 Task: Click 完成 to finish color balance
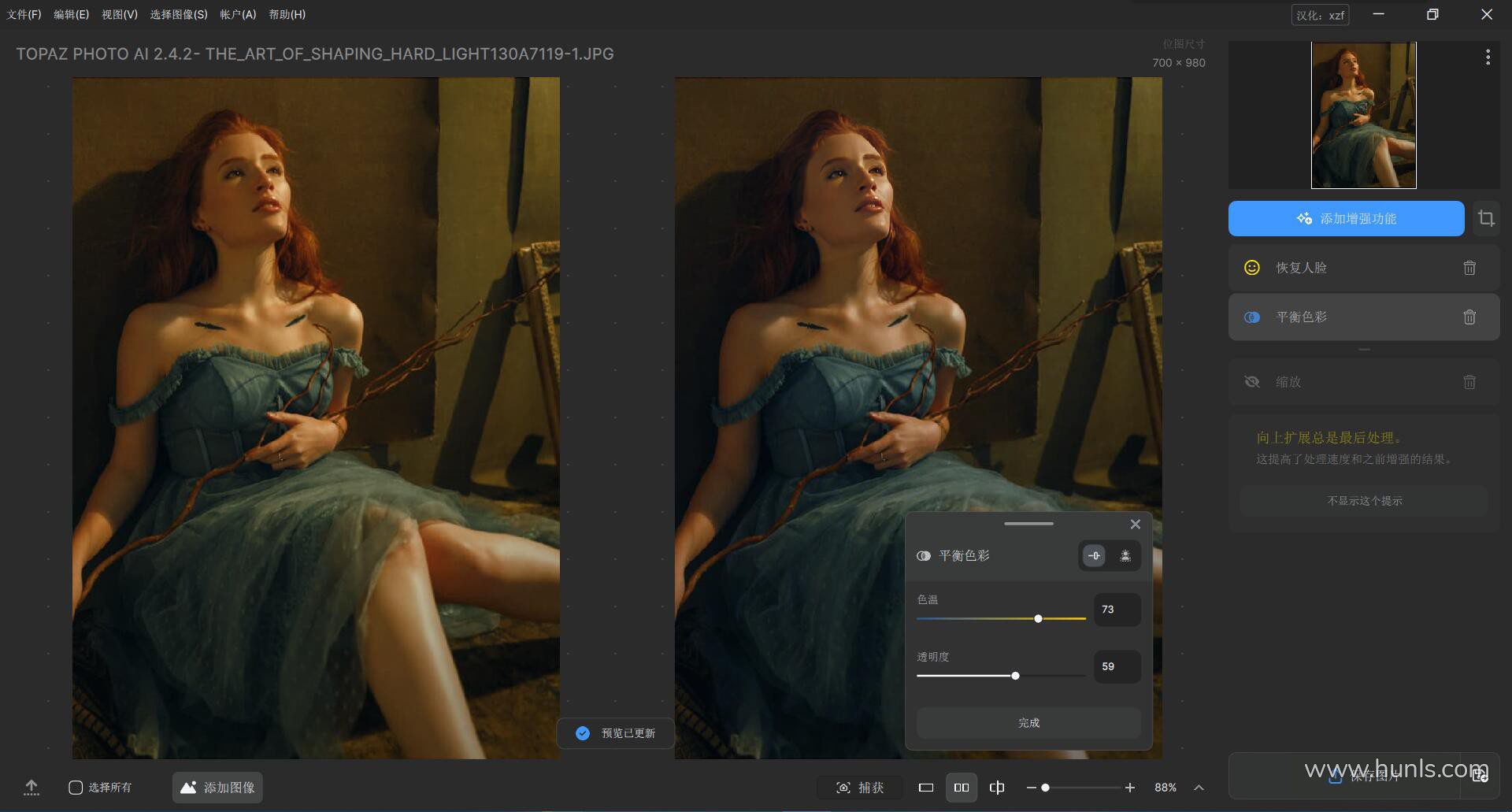click(1028, 723)
